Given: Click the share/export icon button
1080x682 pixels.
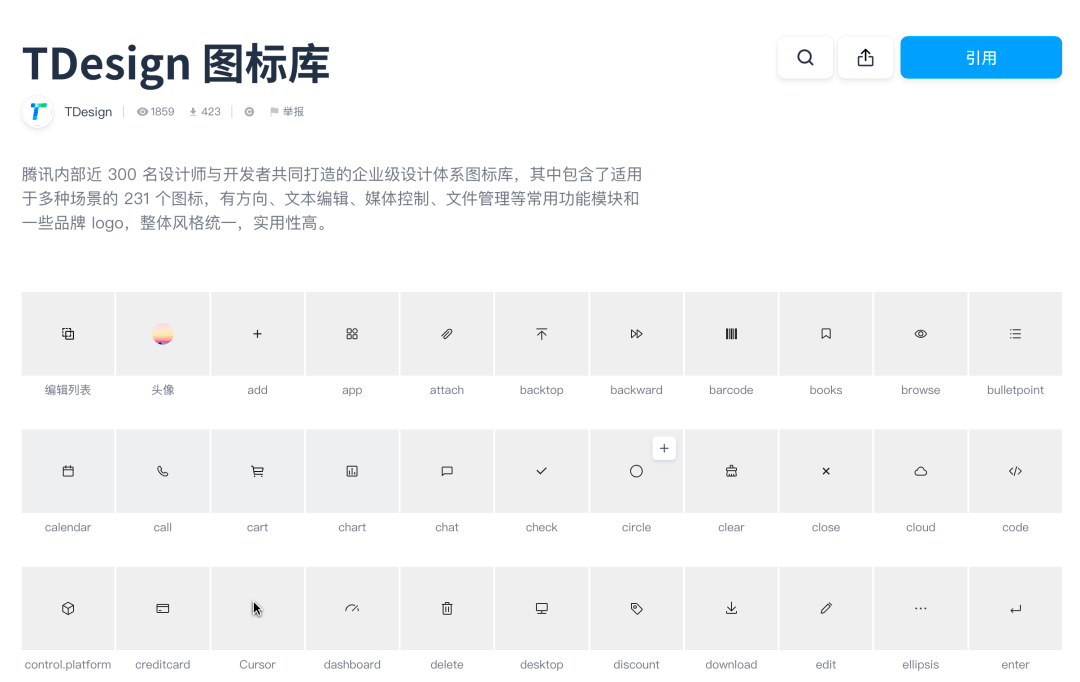Looking at the screenshot, I should coord(865,58).
